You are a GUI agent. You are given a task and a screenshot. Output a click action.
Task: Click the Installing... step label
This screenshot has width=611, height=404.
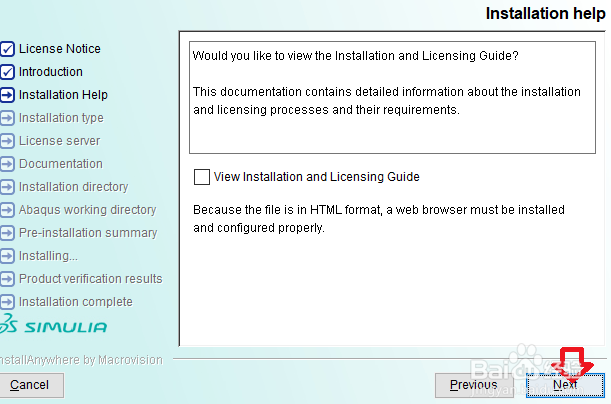point(48,256)
